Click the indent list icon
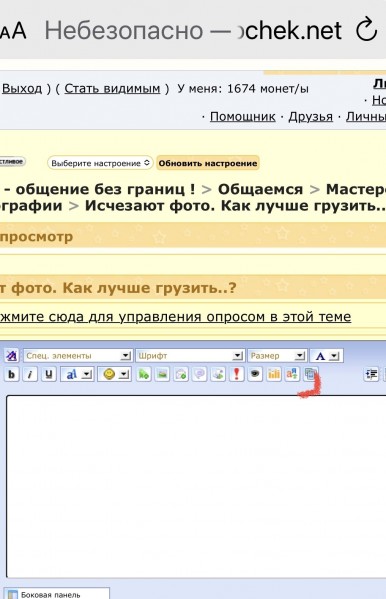386x599 pixels. [x=371, y=374]
